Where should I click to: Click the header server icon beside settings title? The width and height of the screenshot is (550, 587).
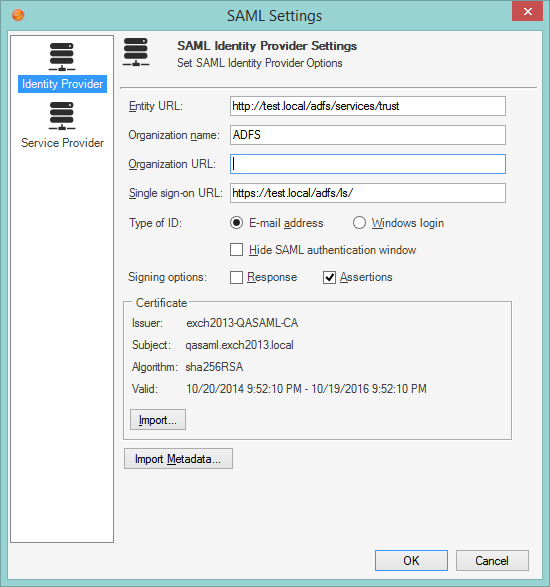tap(136, 52)
